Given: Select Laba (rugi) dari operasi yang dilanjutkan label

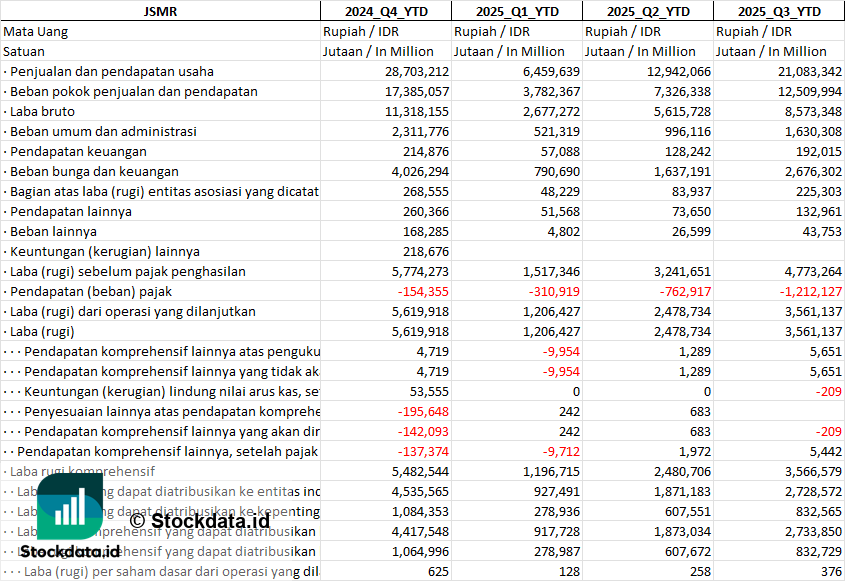Looking at the screenshot, I should point(133,312).
